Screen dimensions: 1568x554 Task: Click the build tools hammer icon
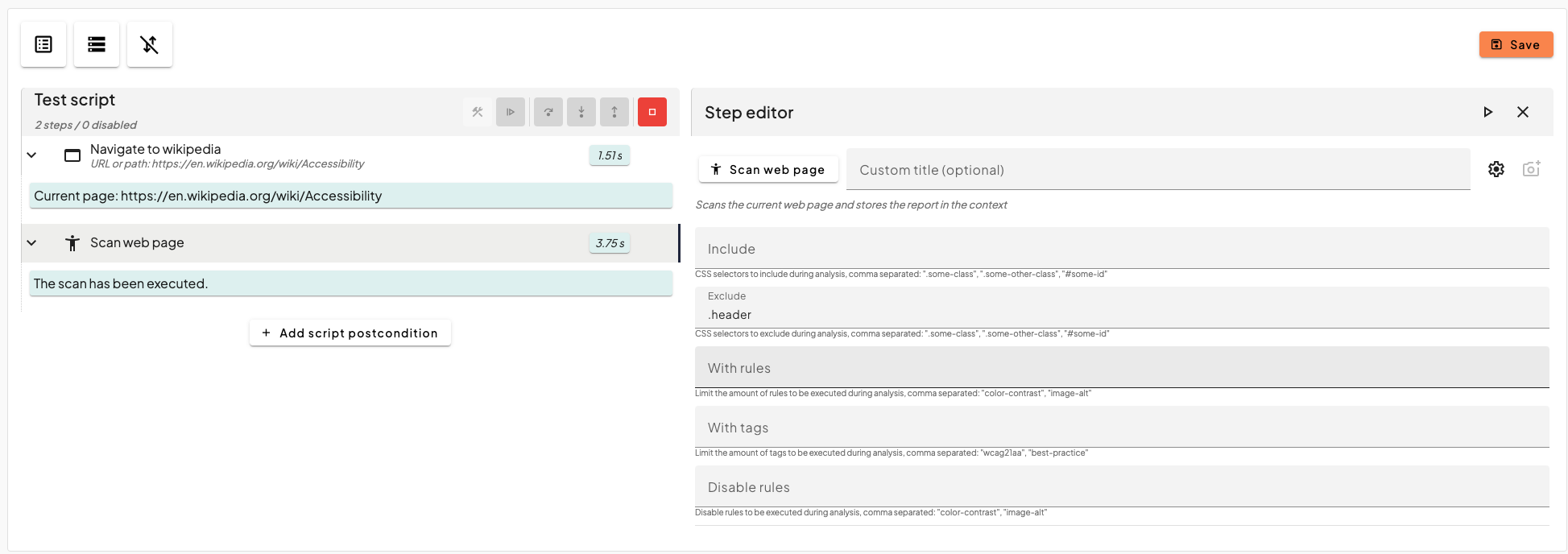click(478, 112)
